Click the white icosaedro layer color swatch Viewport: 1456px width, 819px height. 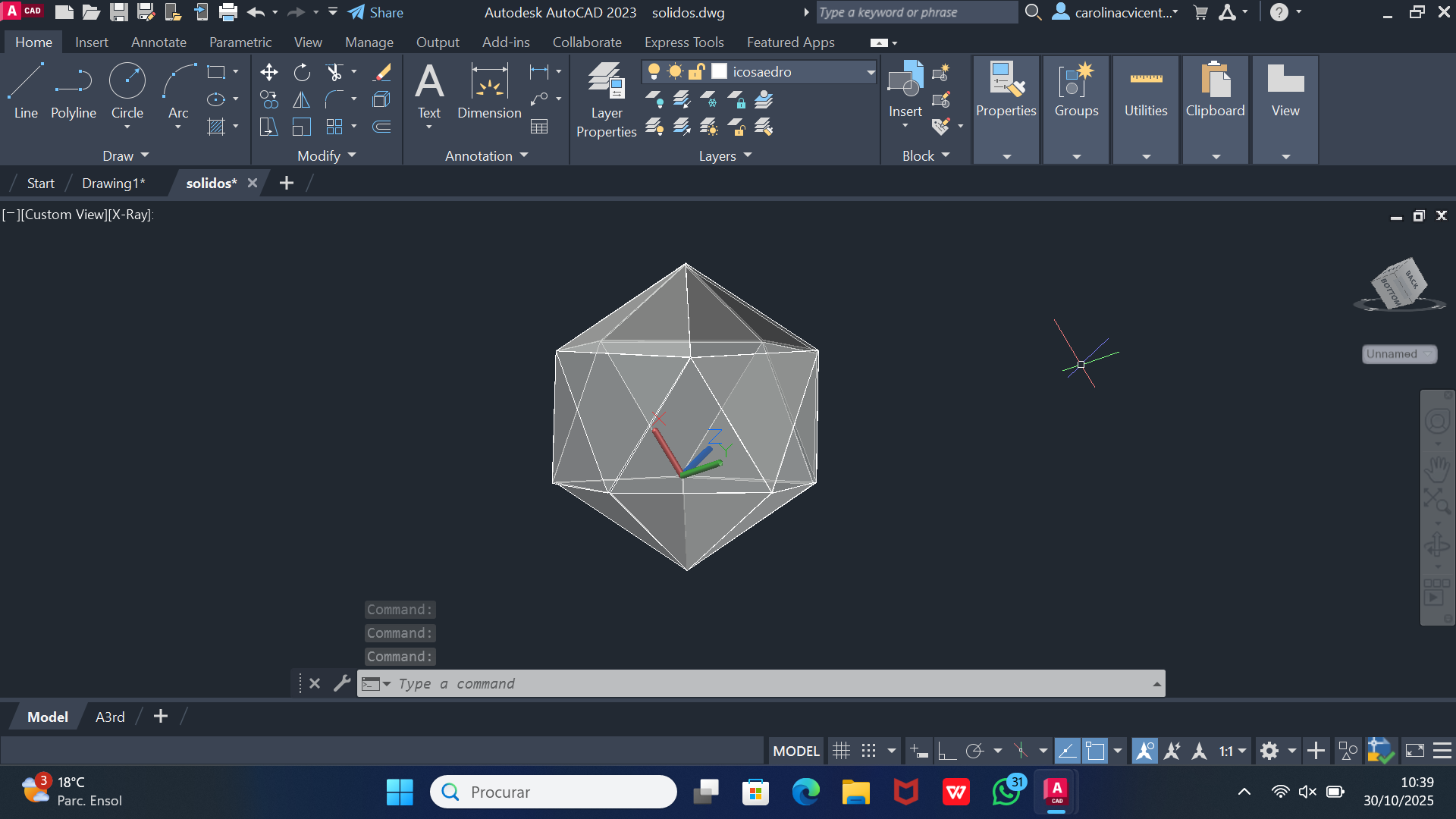click(720, 71)
